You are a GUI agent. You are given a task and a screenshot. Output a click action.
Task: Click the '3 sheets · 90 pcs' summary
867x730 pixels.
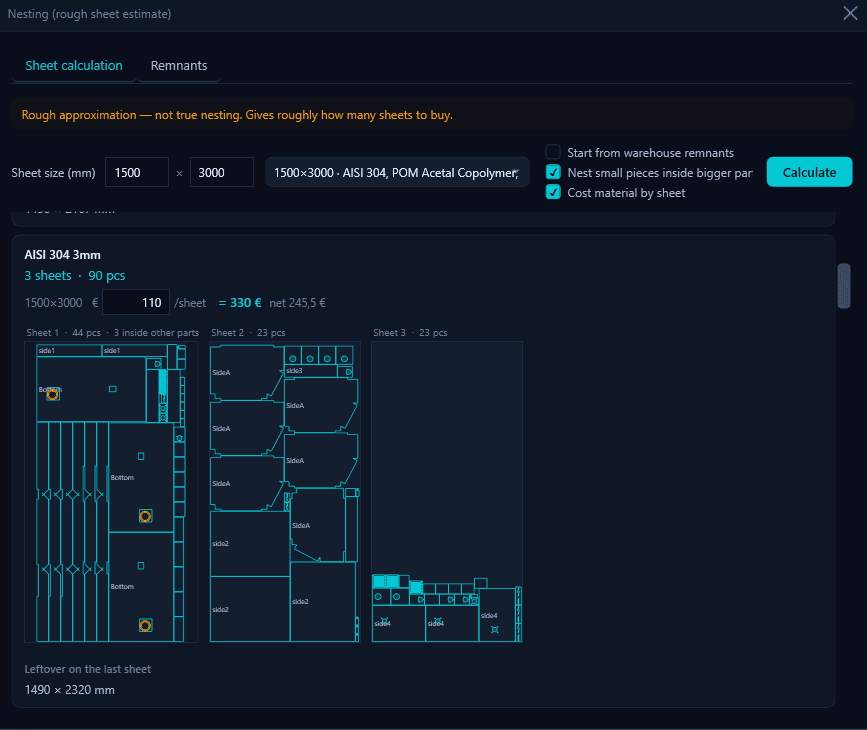tap(75, 275)
